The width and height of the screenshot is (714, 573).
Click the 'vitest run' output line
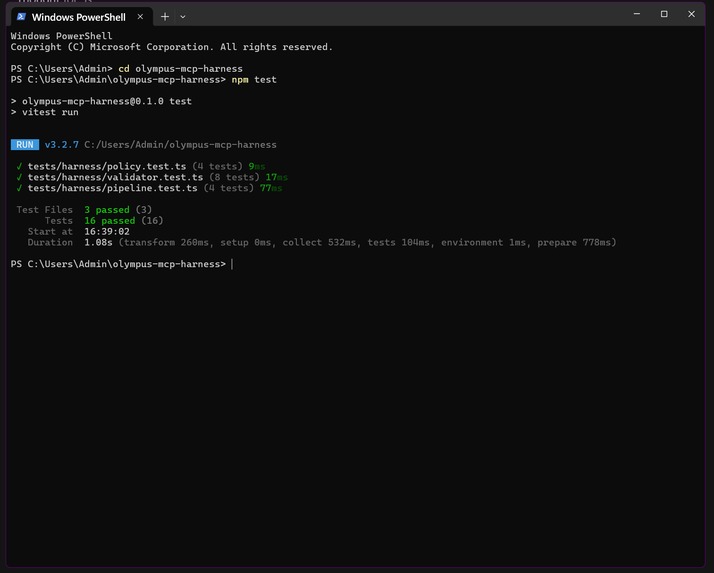coord(45,112)
